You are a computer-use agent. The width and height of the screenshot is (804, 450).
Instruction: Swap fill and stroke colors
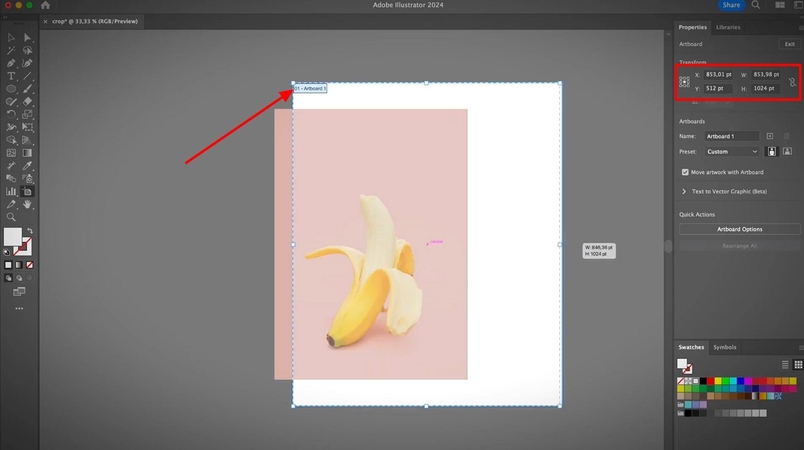pyautogui.click(x=30, y=231)
